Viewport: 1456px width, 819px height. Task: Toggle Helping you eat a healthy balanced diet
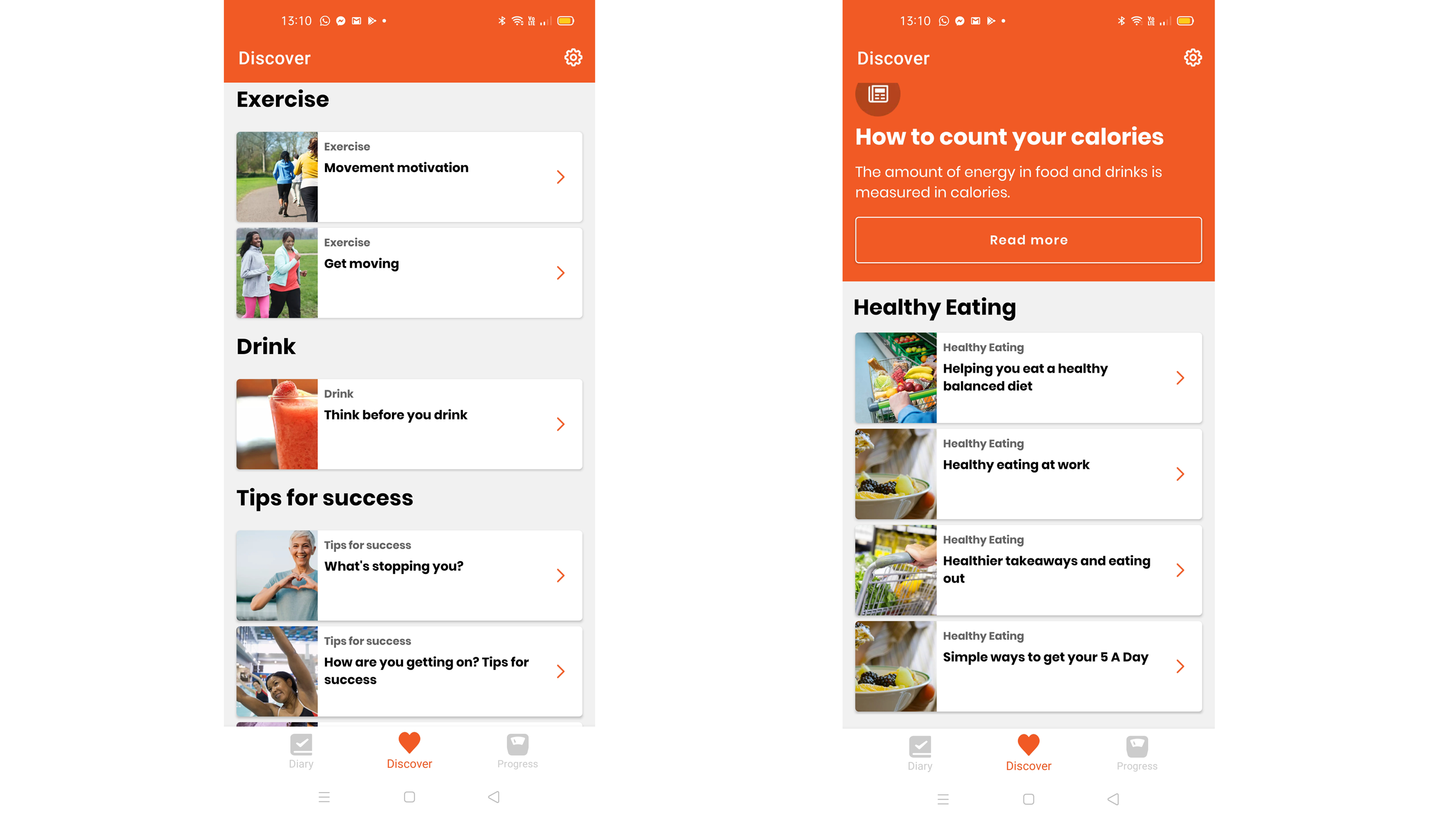(1028, 377)
